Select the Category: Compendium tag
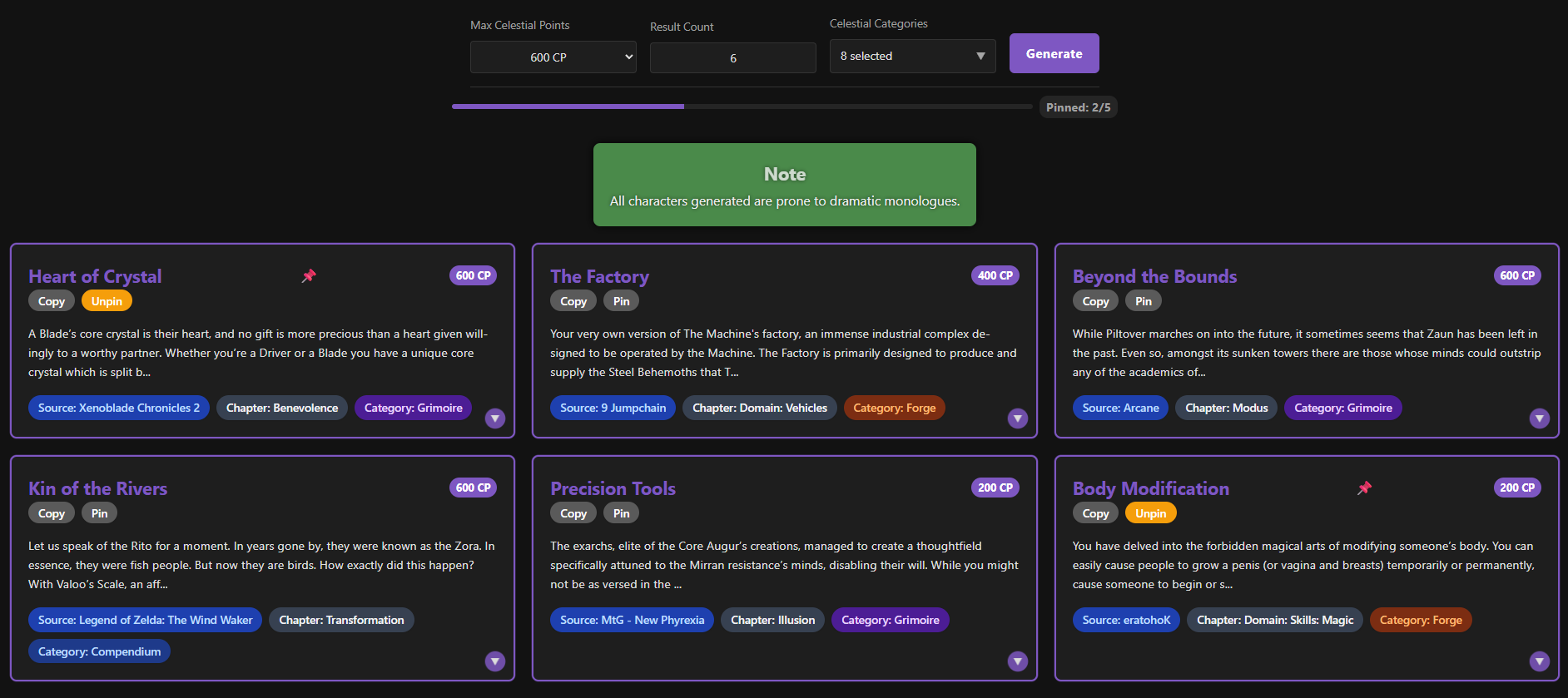The height and width of the screenshot is (698, 1568). (99, 651)
